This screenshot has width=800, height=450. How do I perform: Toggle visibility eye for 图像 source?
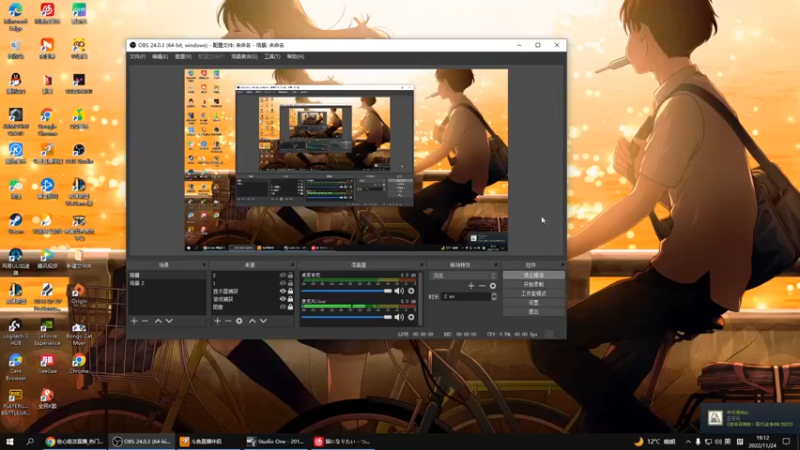(x=283, y=307)
